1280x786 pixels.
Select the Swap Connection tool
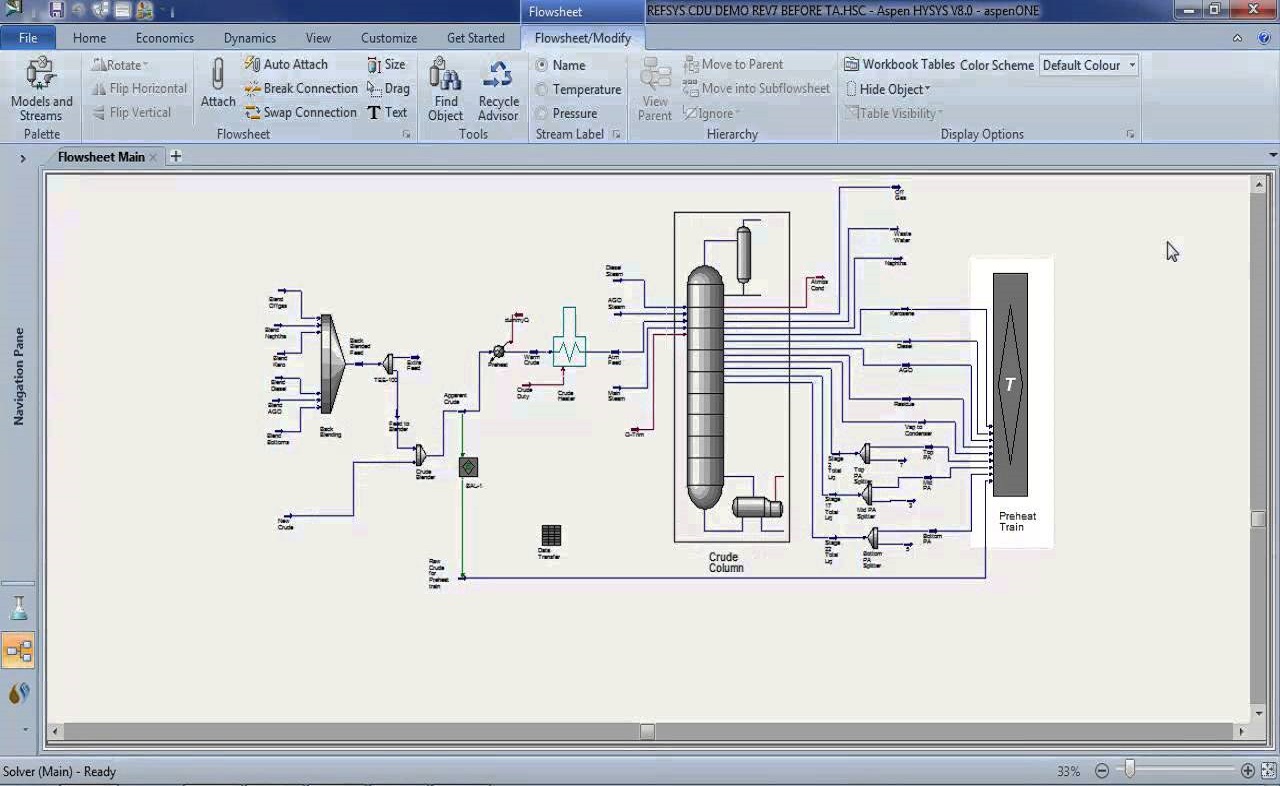pyautogui.click(x=301, y=112)
